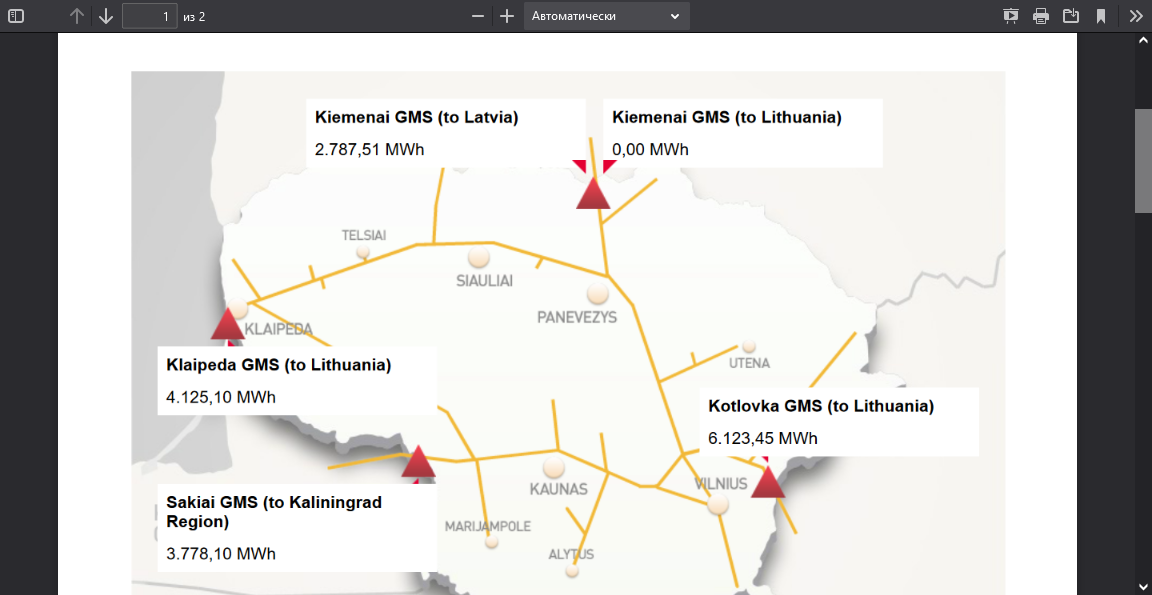Go to the previous page
This screenshot has width=1152, height=595.
tap(77, 16)
